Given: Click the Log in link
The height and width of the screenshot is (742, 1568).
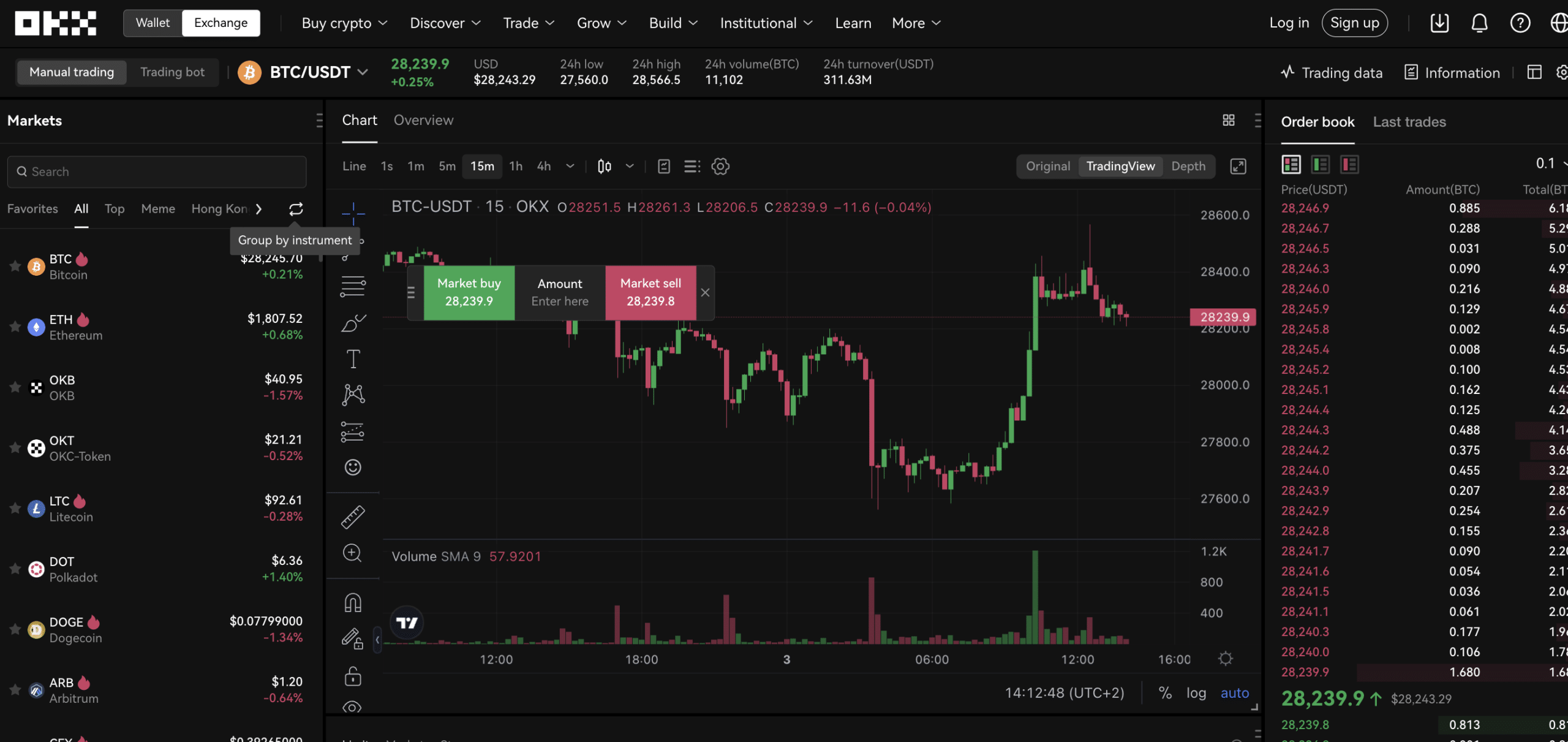Looking at the screenshot, I should pos(1289,23).
